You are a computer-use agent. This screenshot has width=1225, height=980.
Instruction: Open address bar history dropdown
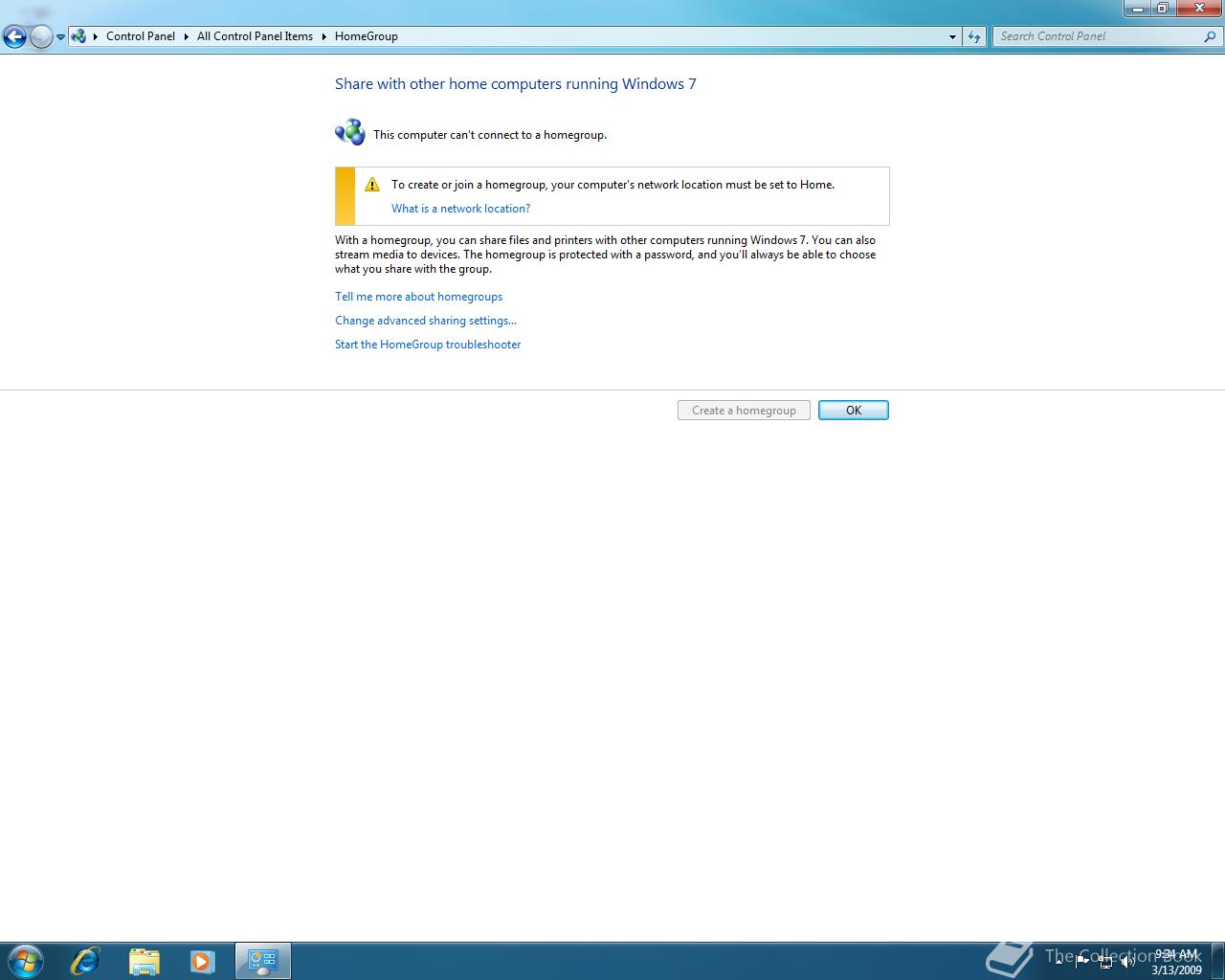point(952,36)
